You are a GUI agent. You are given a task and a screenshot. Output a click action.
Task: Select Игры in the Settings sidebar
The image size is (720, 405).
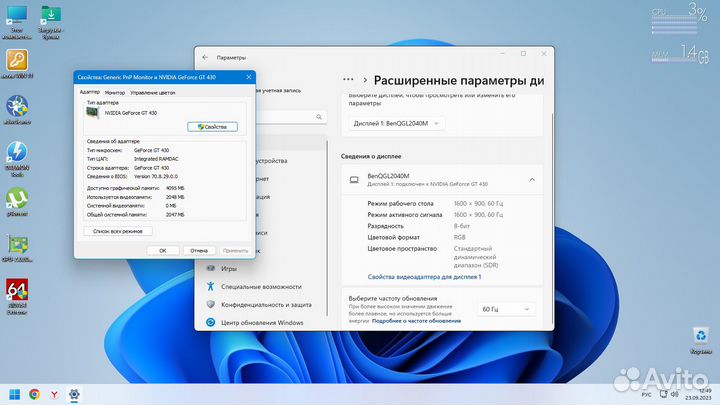[x=229, y=269]
